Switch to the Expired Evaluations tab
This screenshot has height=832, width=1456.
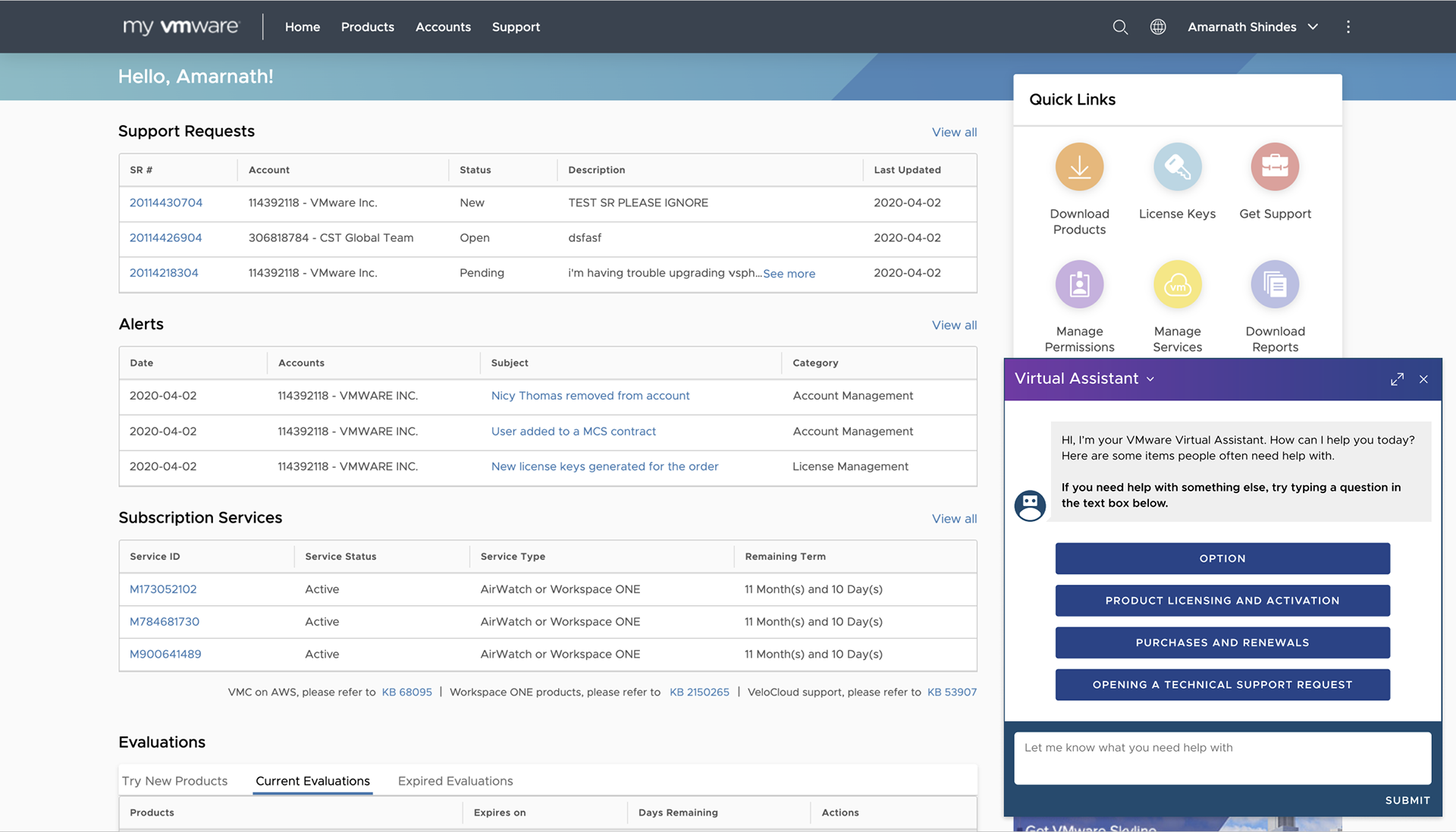455,780
